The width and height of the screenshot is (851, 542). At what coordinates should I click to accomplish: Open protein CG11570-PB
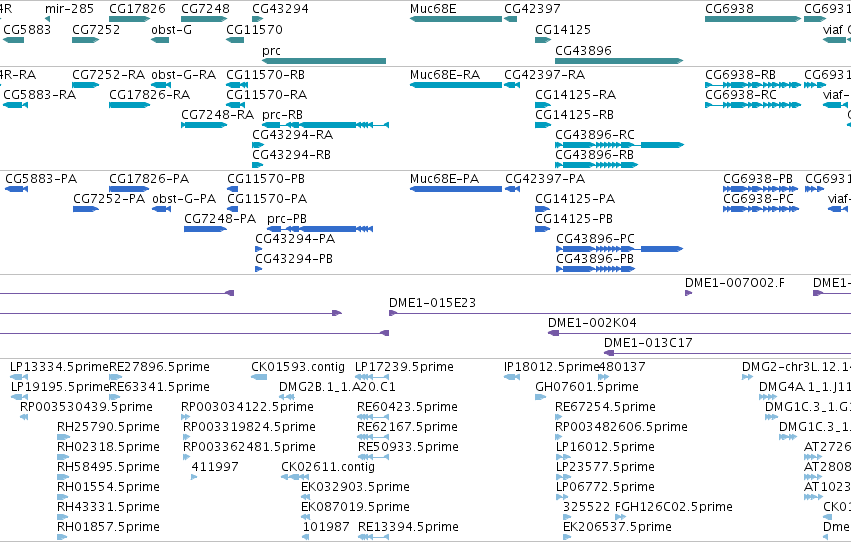click(266, 178)
